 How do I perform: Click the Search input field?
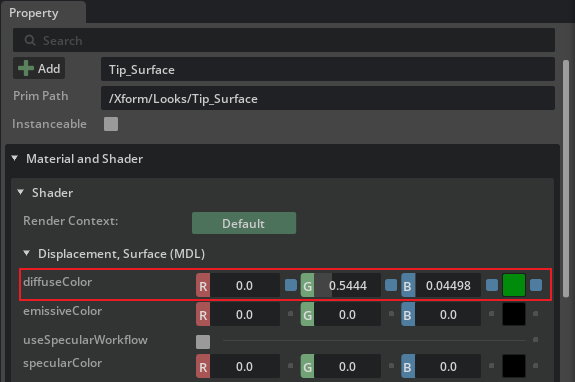[284, 40]
